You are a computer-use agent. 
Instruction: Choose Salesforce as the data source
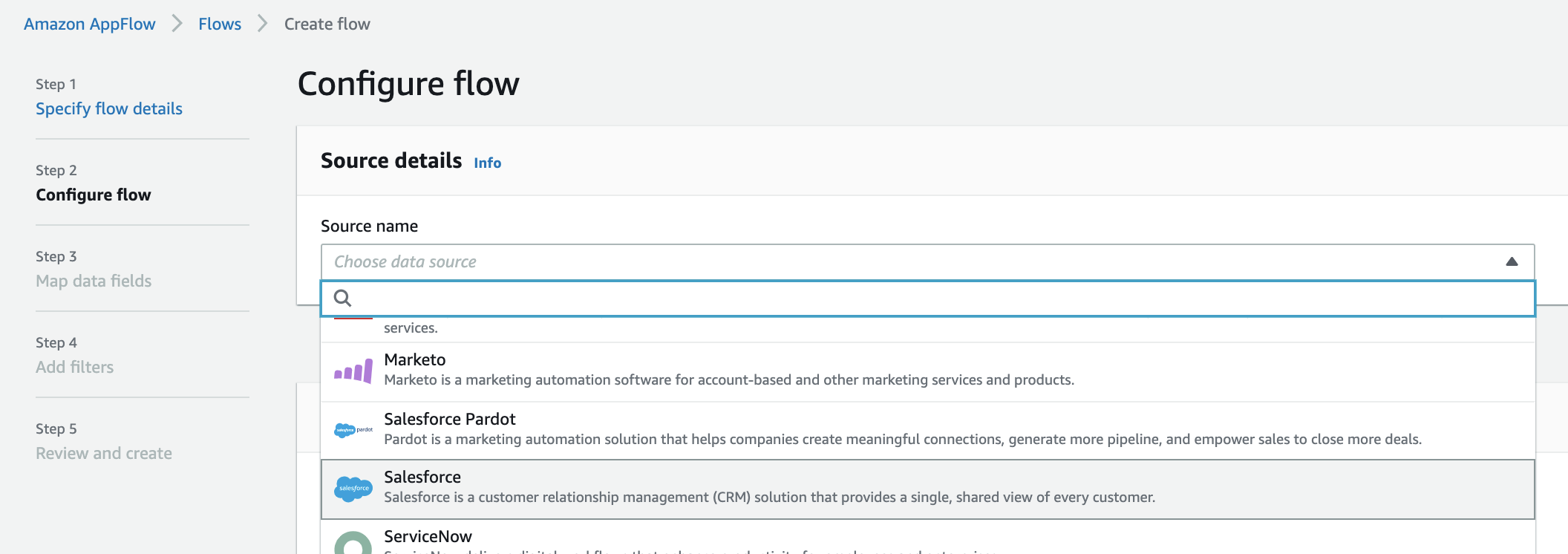(x=422, y=478)
